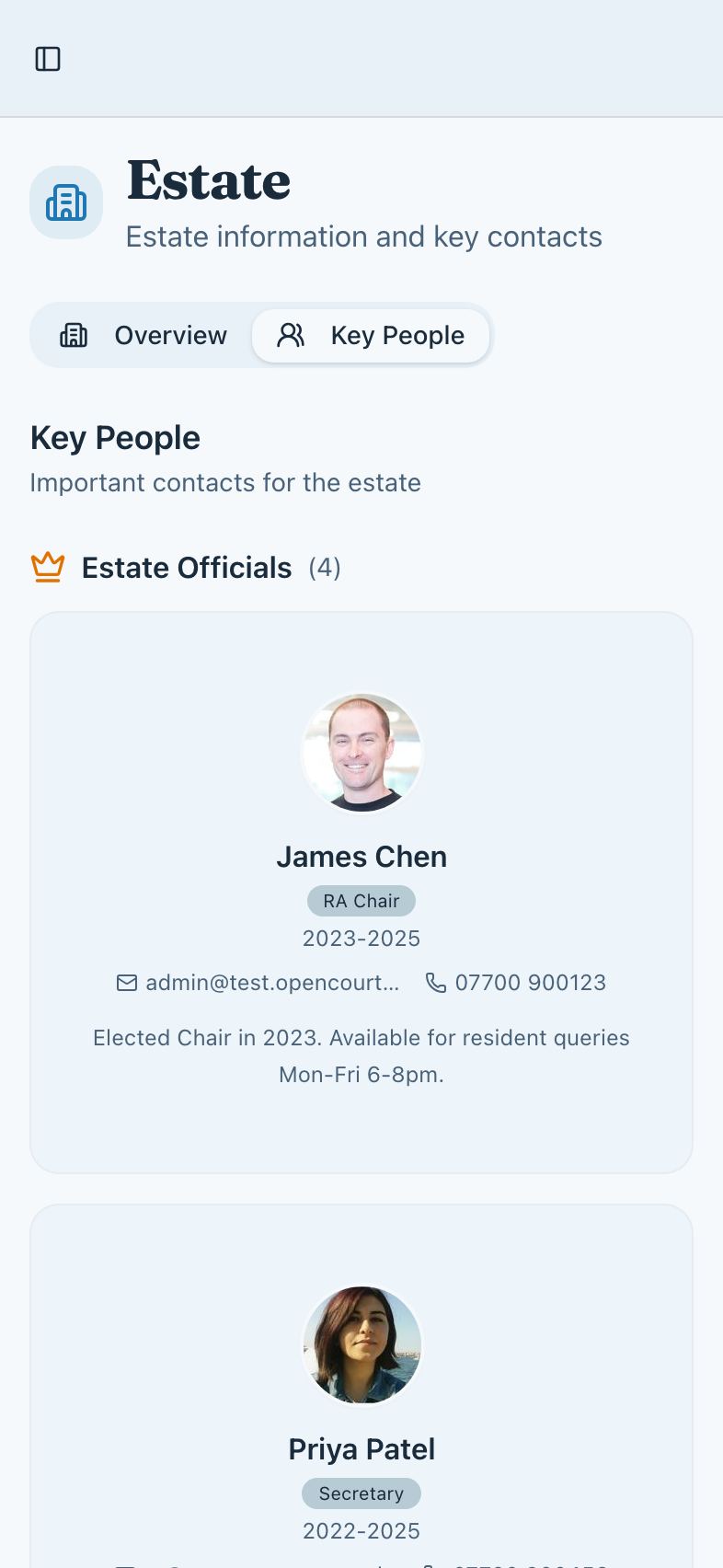Viewport: 723px width, 1568px height.
Task: Click the phone icon on Priya Patel's card
Action: (428, 1564)
